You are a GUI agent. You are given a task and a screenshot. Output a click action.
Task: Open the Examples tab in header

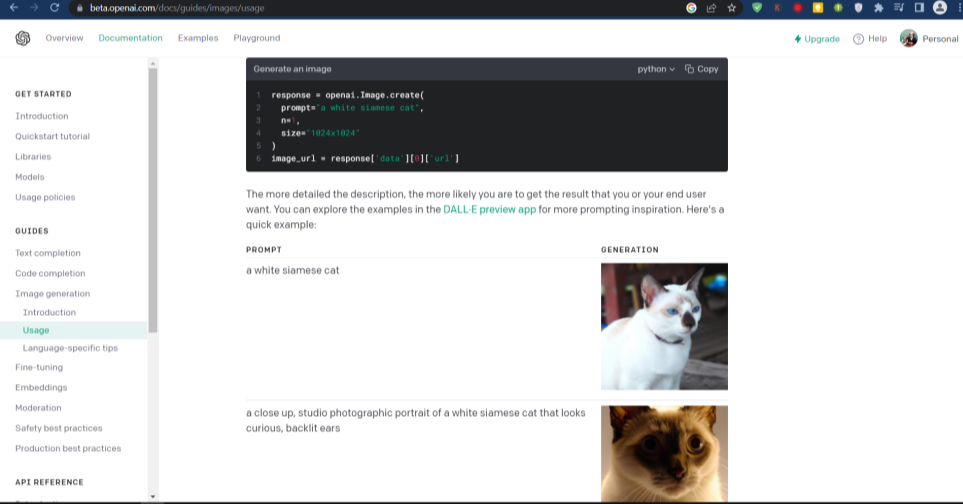click(x=198, y=38)
